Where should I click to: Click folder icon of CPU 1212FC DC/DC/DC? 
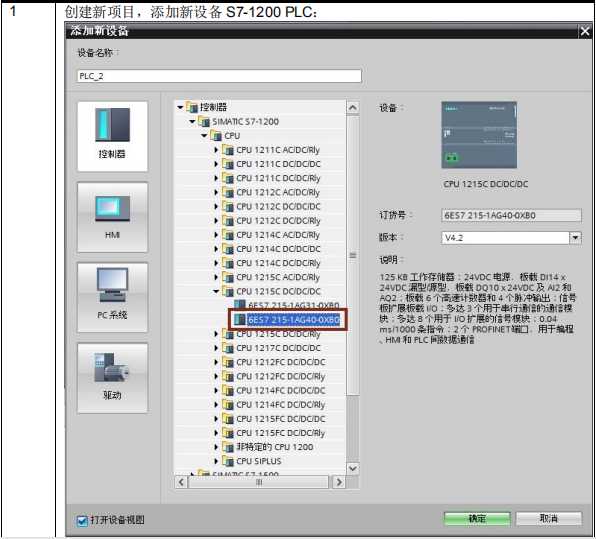click(x=228, y=362)
